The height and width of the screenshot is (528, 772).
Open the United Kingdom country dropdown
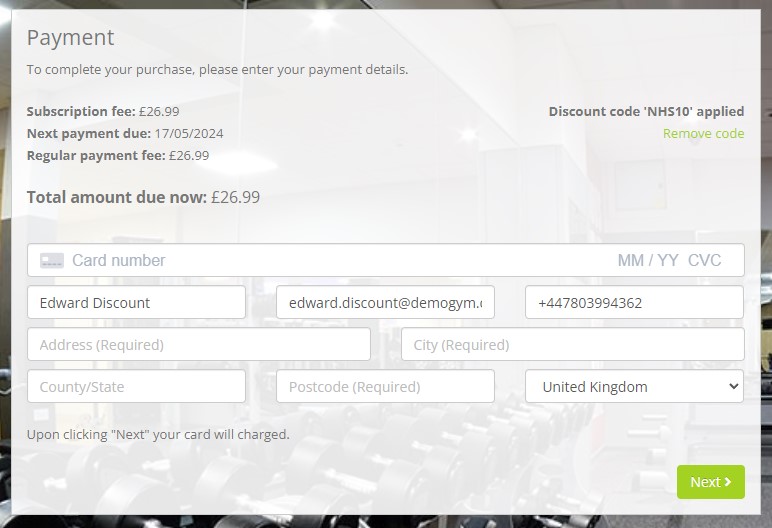(x=634, y=387)
